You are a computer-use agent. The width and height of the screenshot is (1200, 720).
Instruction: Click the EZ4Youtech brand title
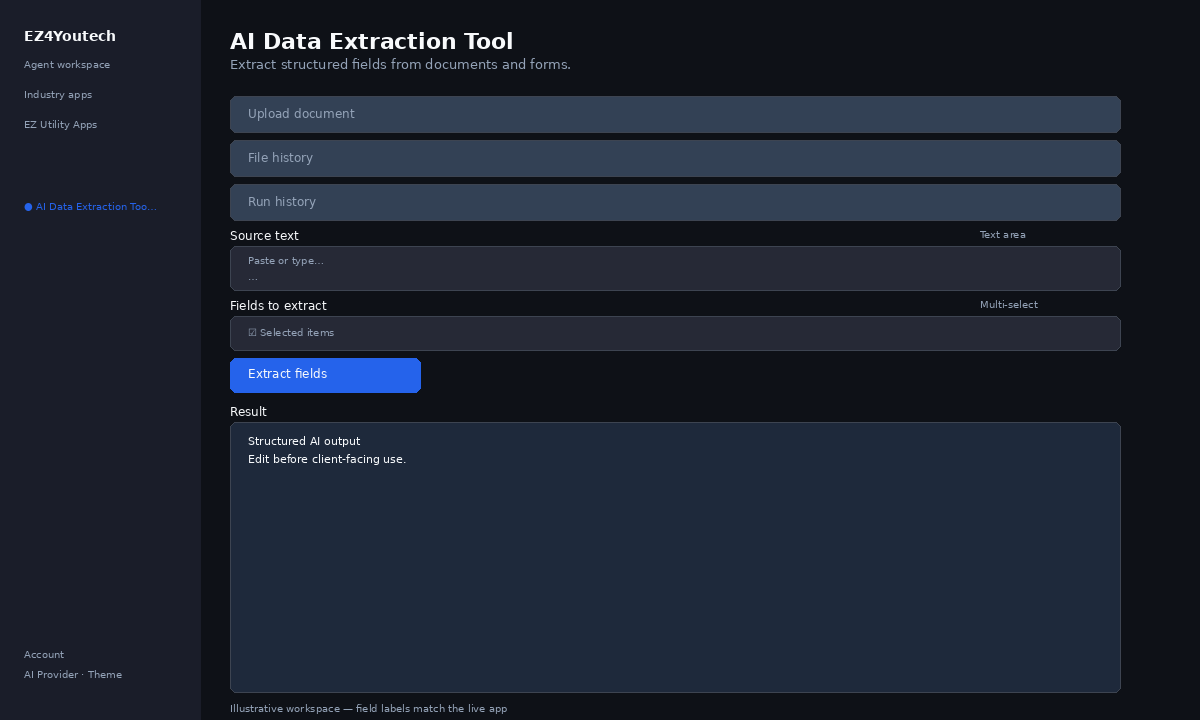(70, 36)
